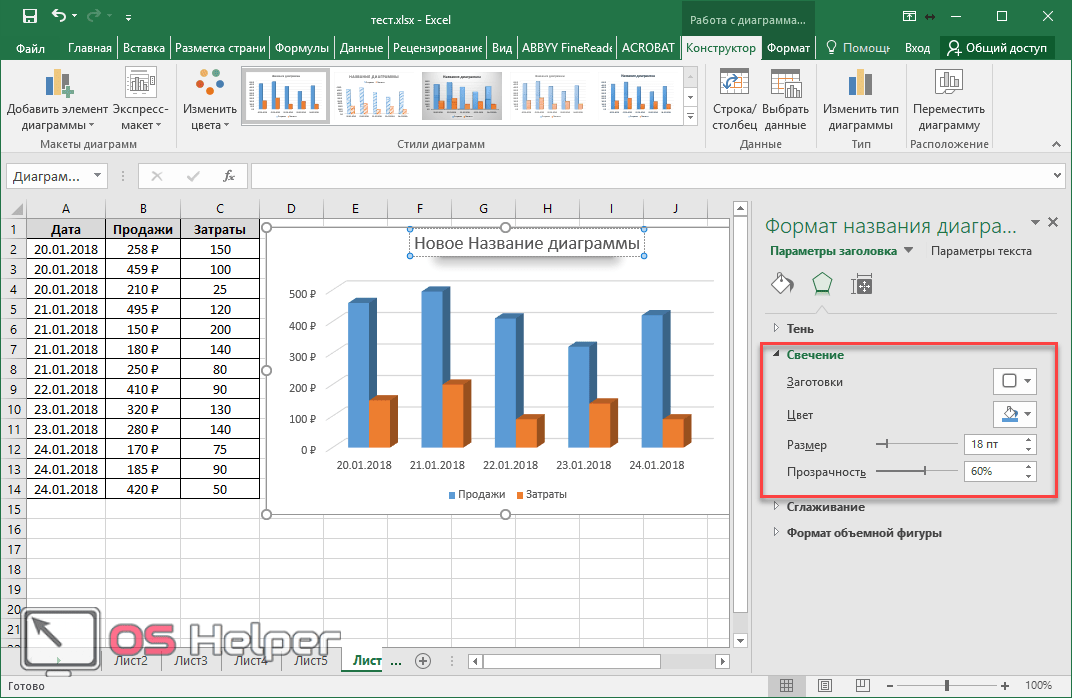Click Параметры текста link
This screenshot has height=698, width=1072.
980,251
